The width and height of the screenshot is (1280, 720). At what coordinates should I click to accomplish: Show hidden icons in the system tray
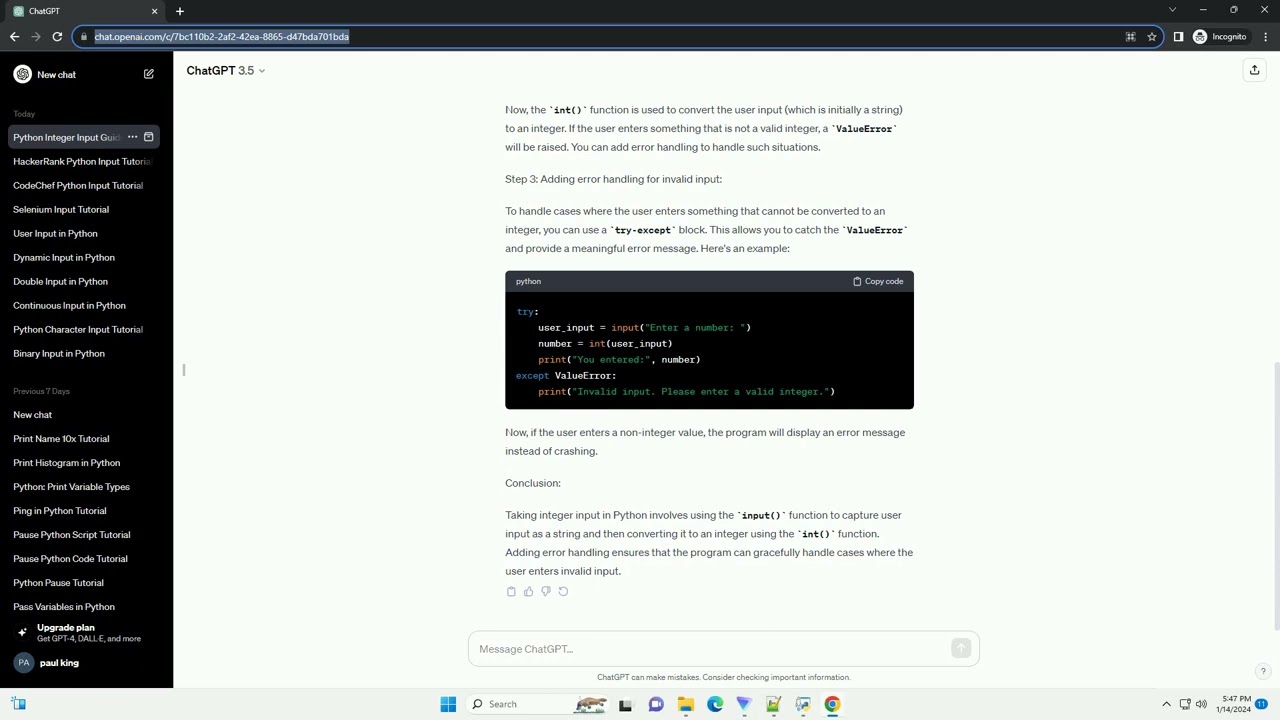(x=1166, y=704)
